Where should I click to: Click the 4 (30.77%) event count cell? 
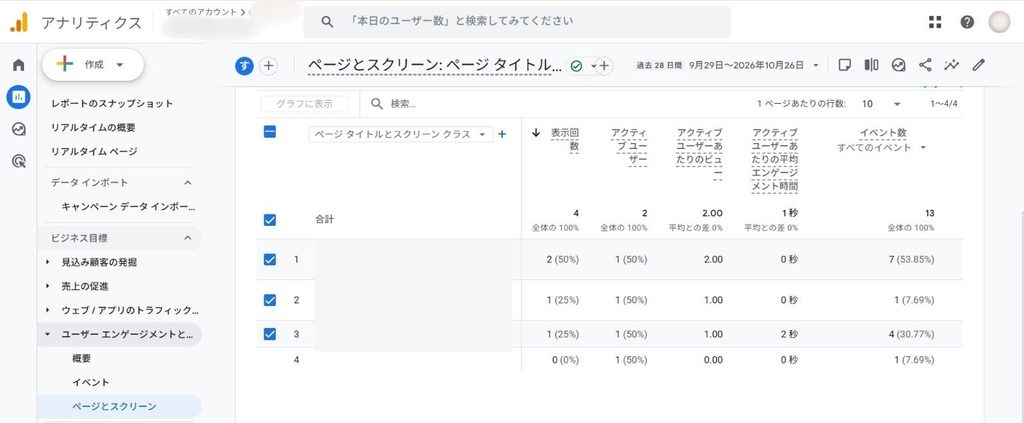(910, 334)
